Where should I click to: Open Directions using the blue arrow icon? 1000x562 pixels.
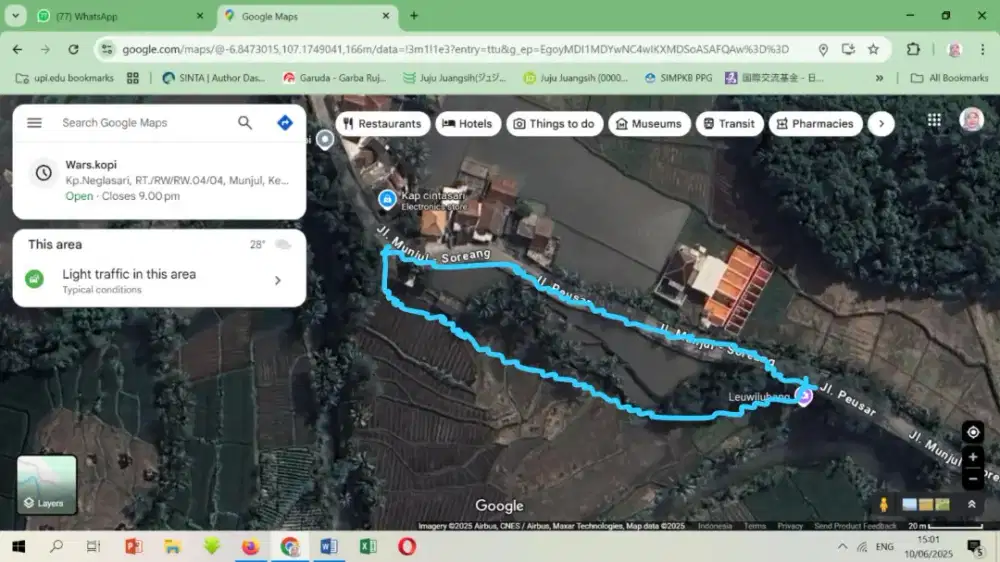tap(285, 123)
